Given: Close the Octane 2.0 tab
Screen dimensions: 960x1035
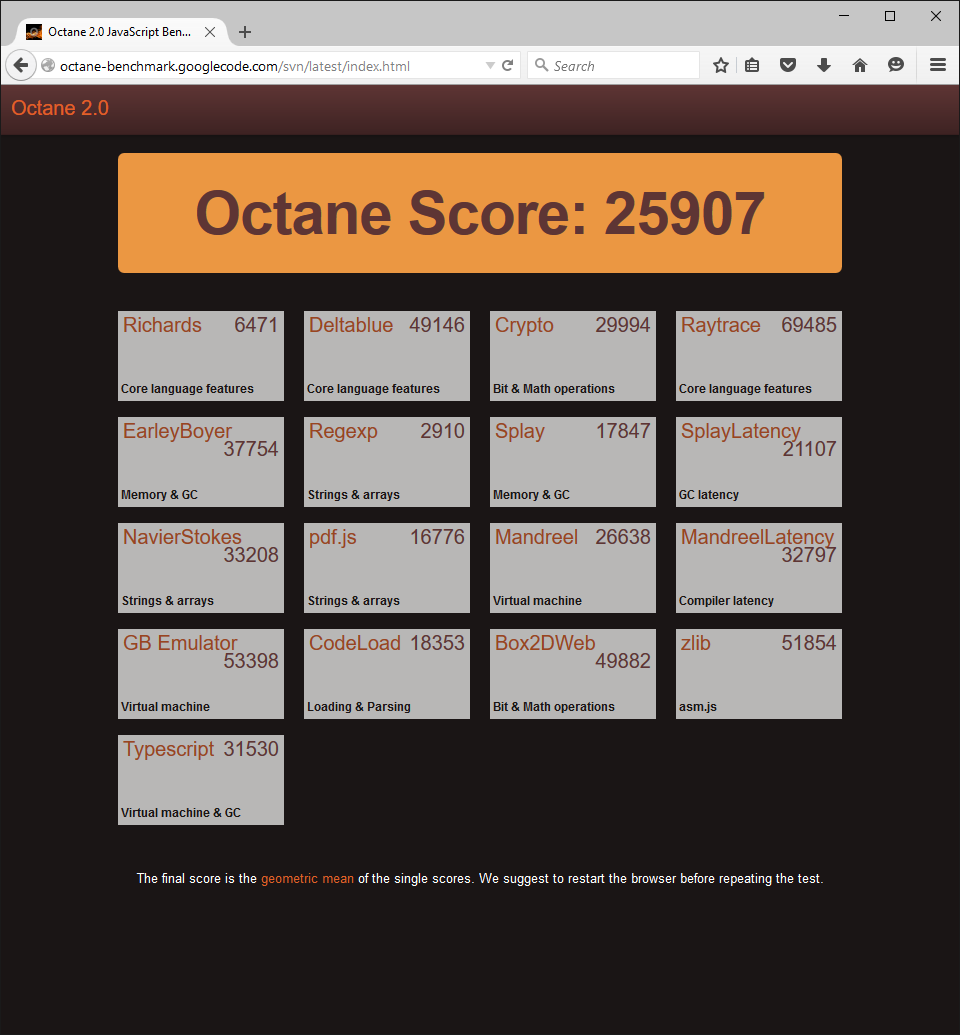Looking at the screenshot, I should 210,32.
